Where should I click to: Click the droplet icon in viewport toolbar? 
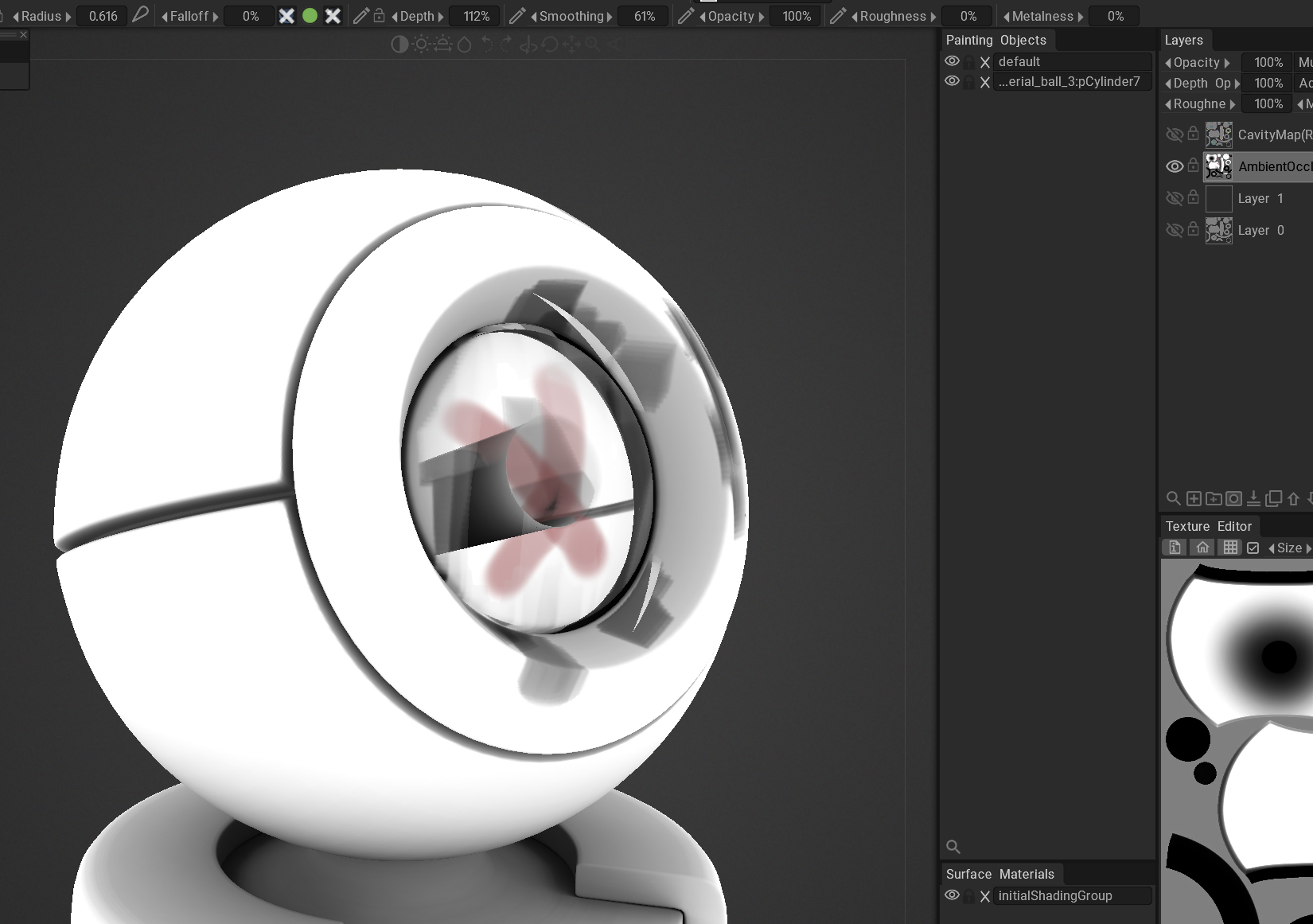pos(465,45)
